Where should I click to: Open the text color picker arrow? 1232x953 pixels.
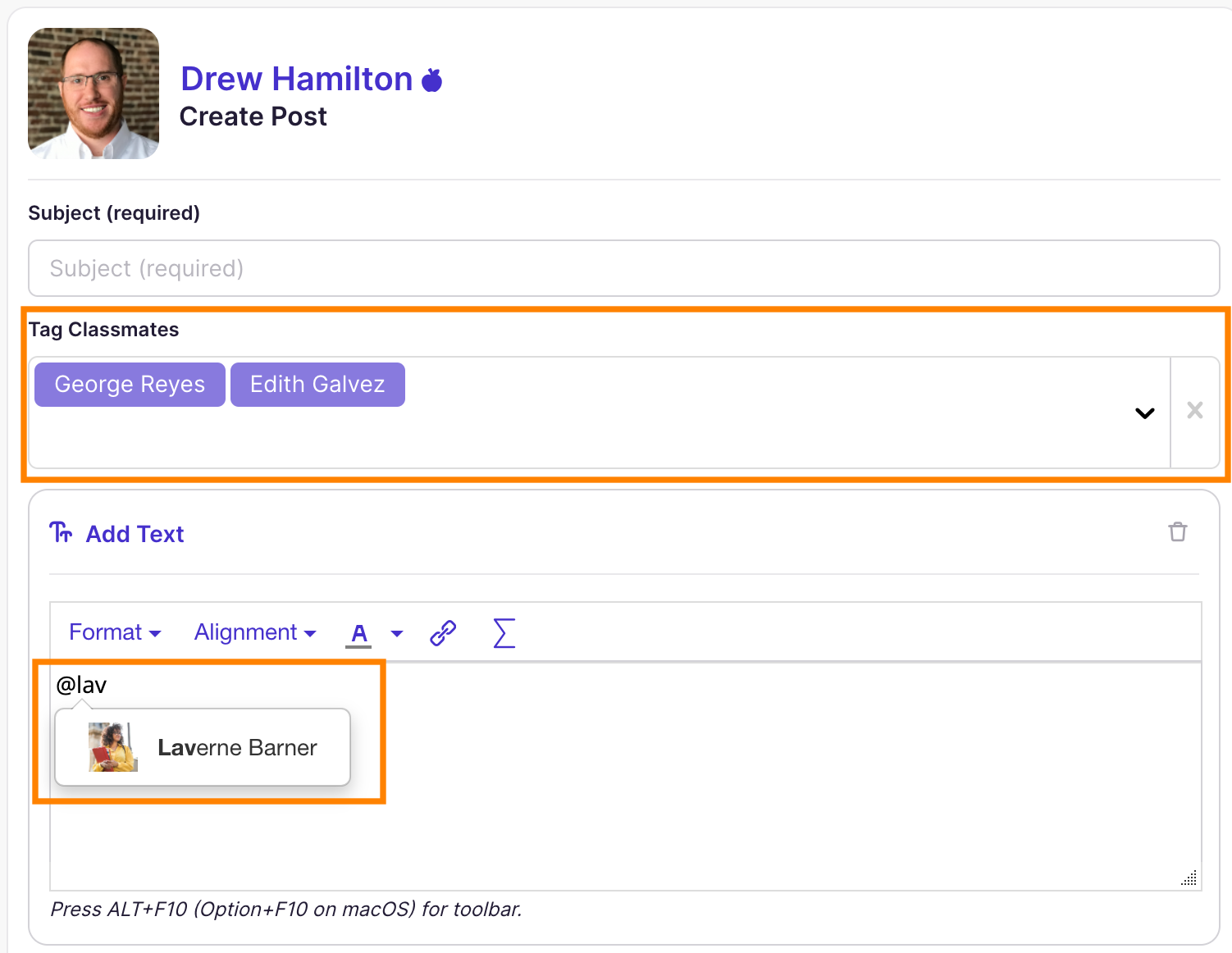coord(397,633)
